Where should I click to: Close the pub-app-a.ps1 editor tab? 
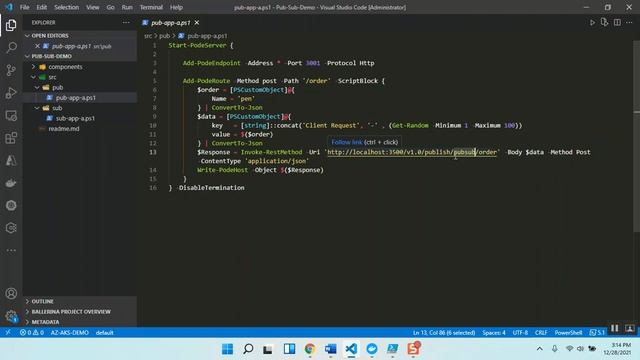[197, 22]
